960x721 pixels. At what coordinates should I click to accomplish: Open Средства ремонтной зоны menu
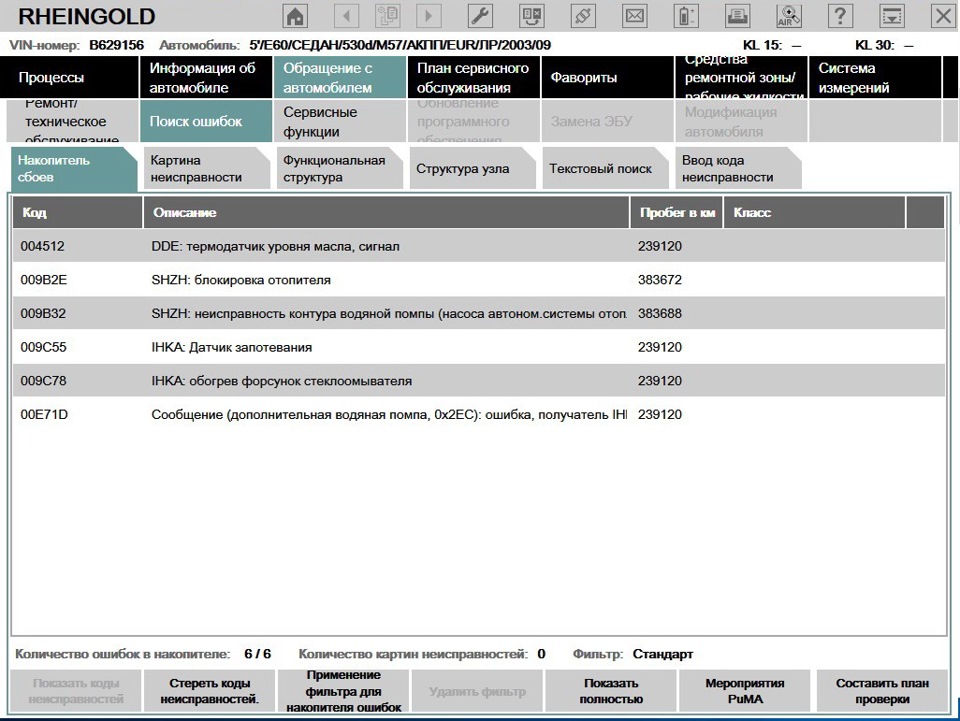741,77
